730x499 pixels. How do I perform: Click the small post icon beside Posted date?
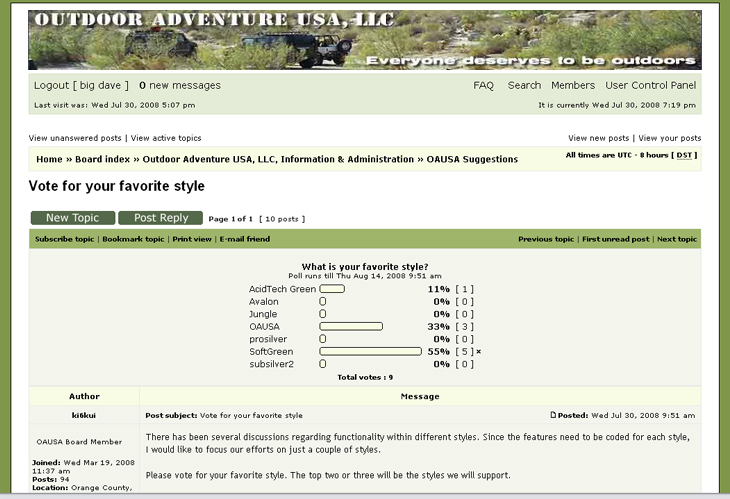(554, 415)
